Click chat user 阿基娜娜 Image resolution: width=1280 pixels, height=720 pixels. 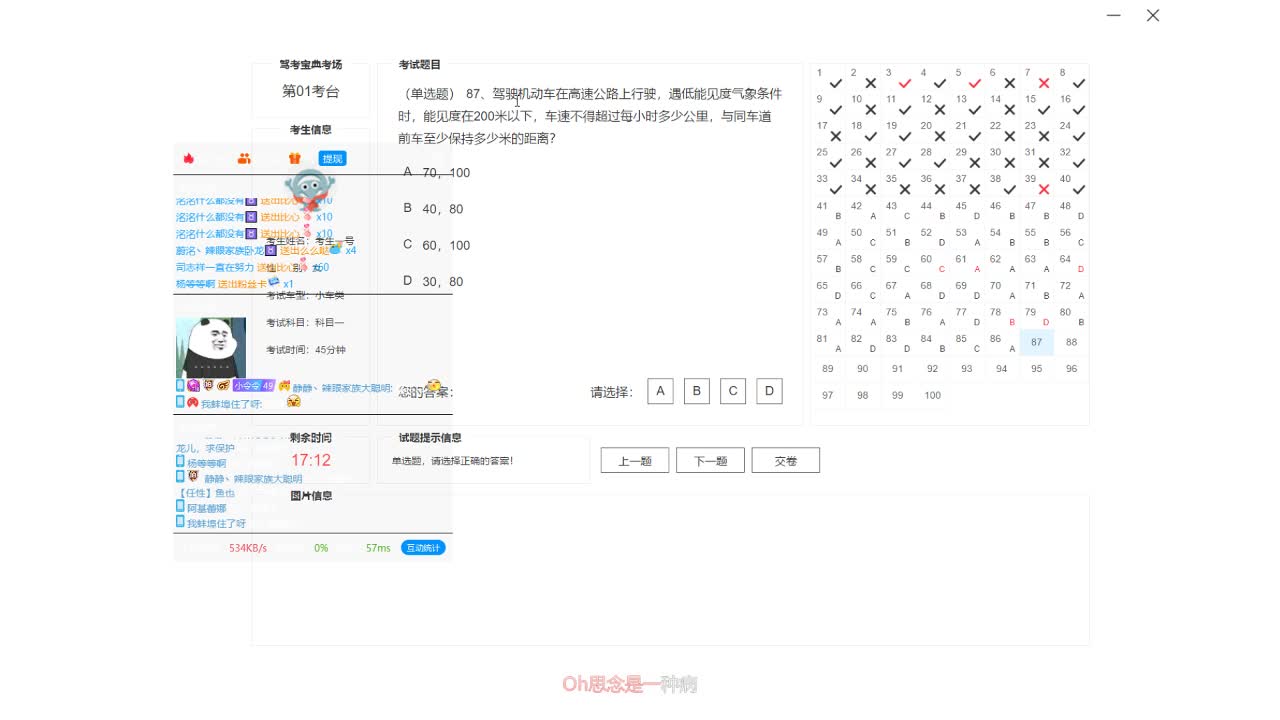(206, 508)
